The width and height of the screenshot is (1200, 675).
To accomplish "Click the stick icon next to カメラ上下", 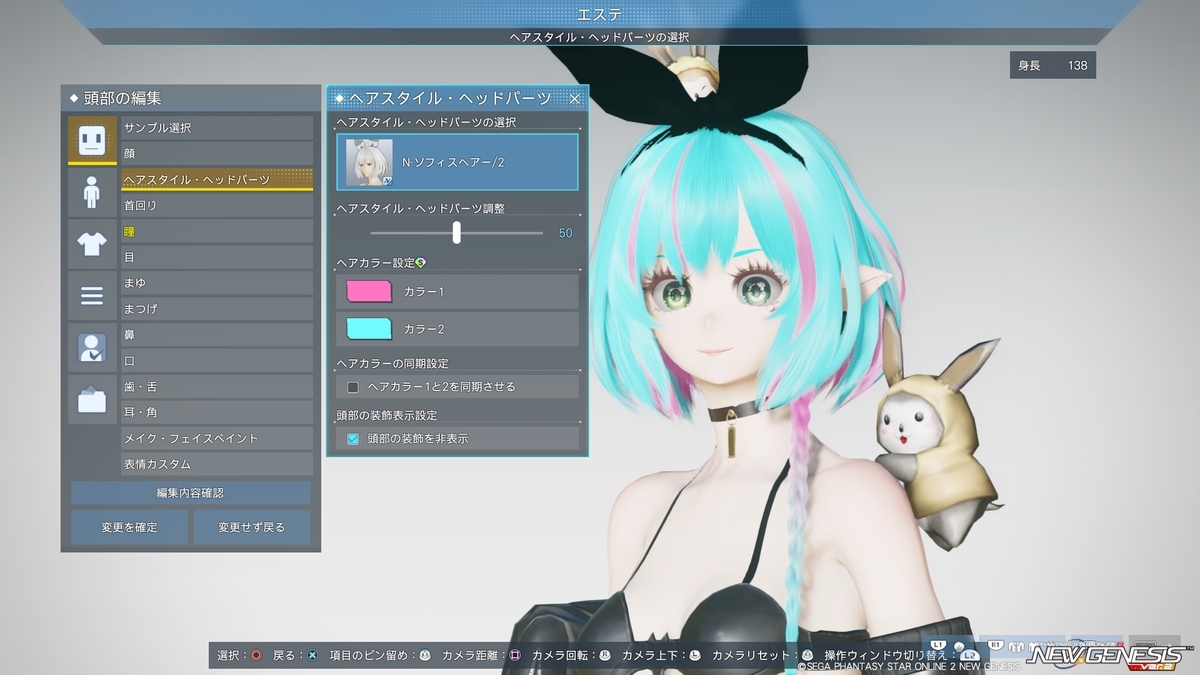I will coord(694,655).
